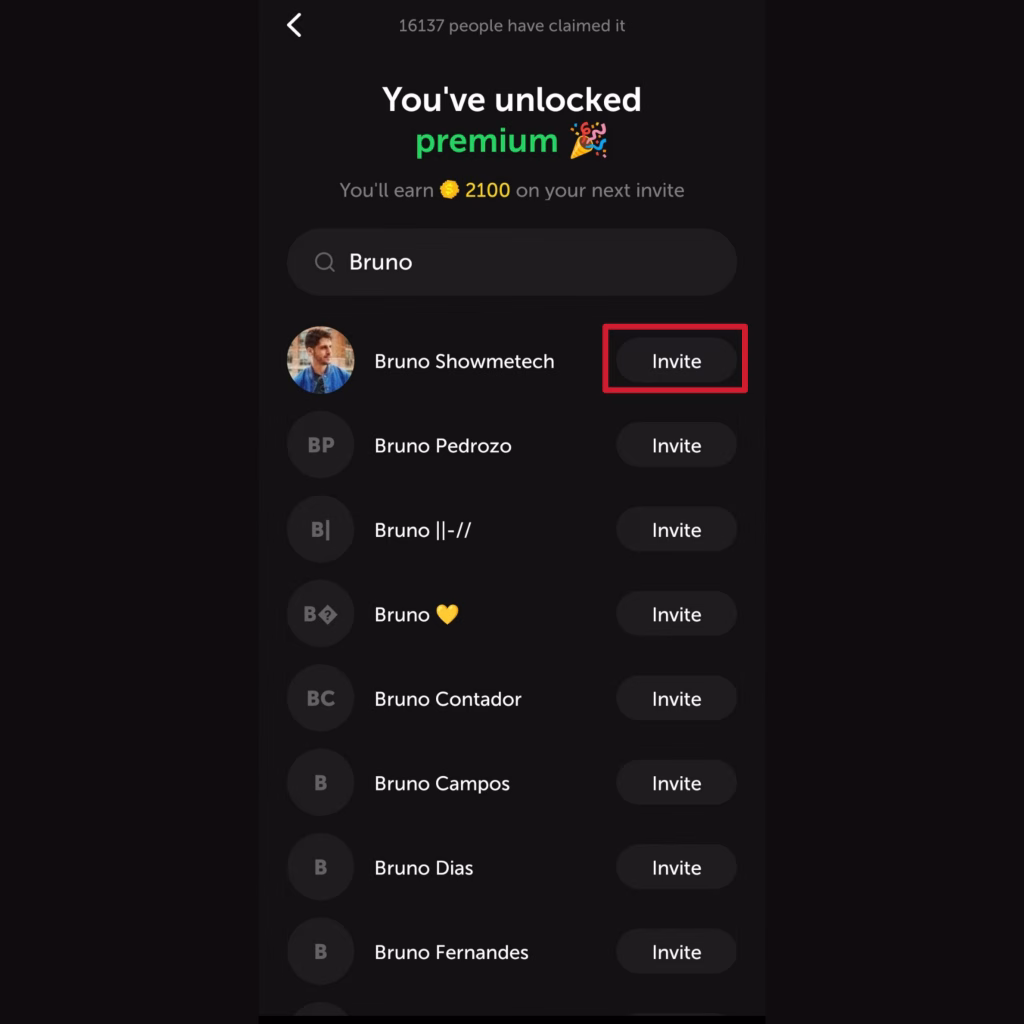
Task: Tap the B avatar for Bruno Dias
Action: [x=320, y=868]
